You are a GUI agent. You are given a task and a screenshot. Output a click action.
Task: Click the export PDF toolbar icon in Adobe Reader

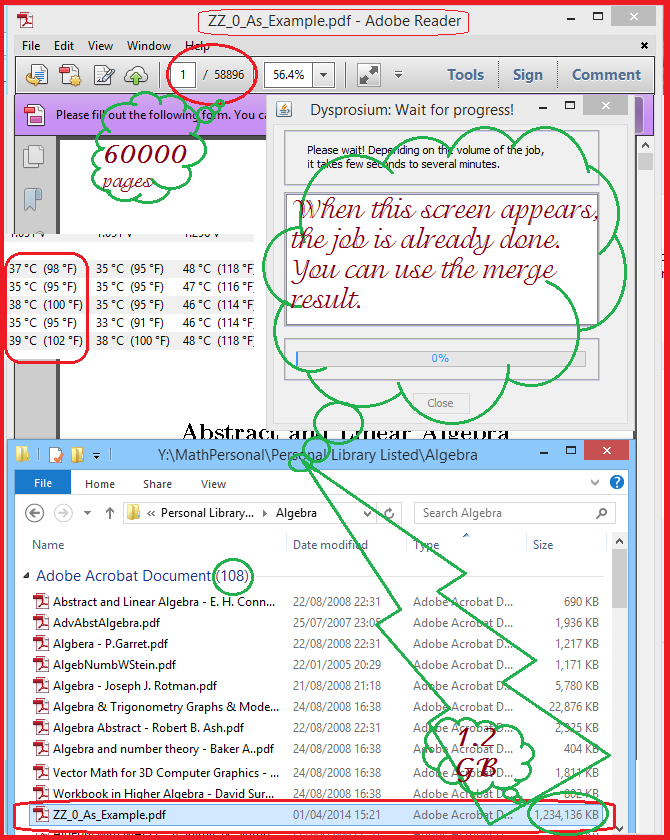point(37,74)
